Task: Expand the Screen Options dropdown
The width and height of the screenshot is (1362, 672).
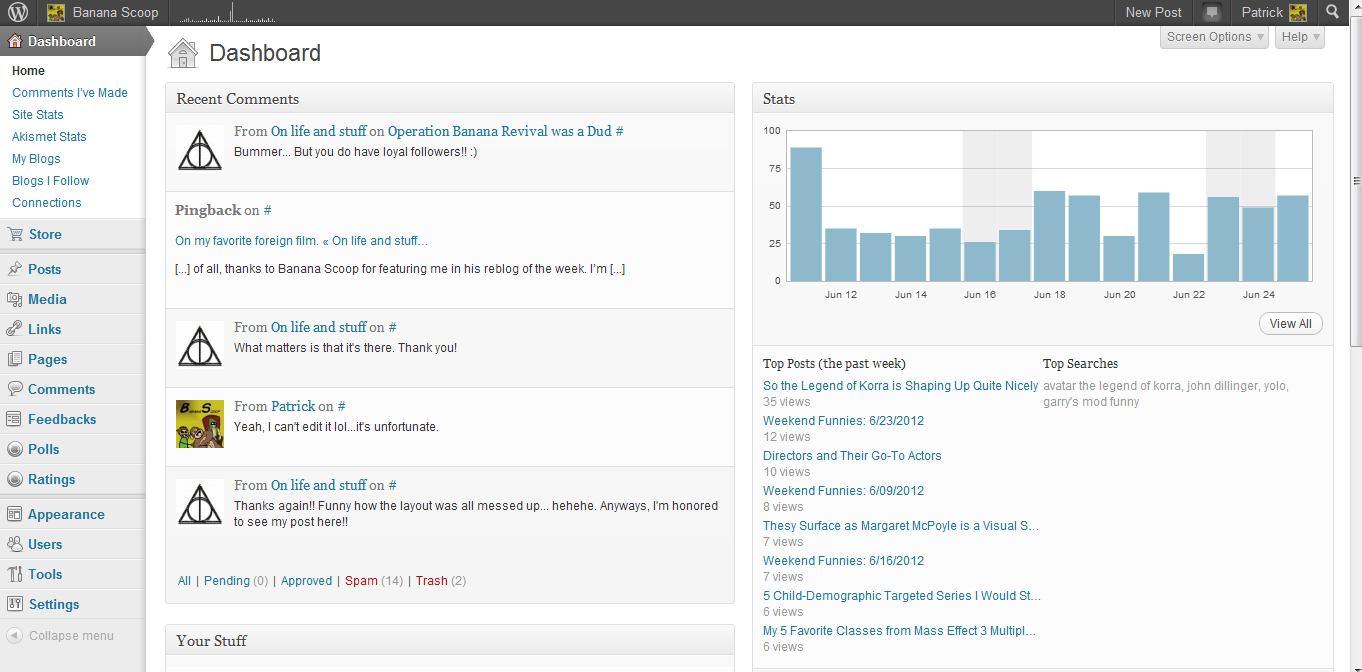Action: [1215, 37]
